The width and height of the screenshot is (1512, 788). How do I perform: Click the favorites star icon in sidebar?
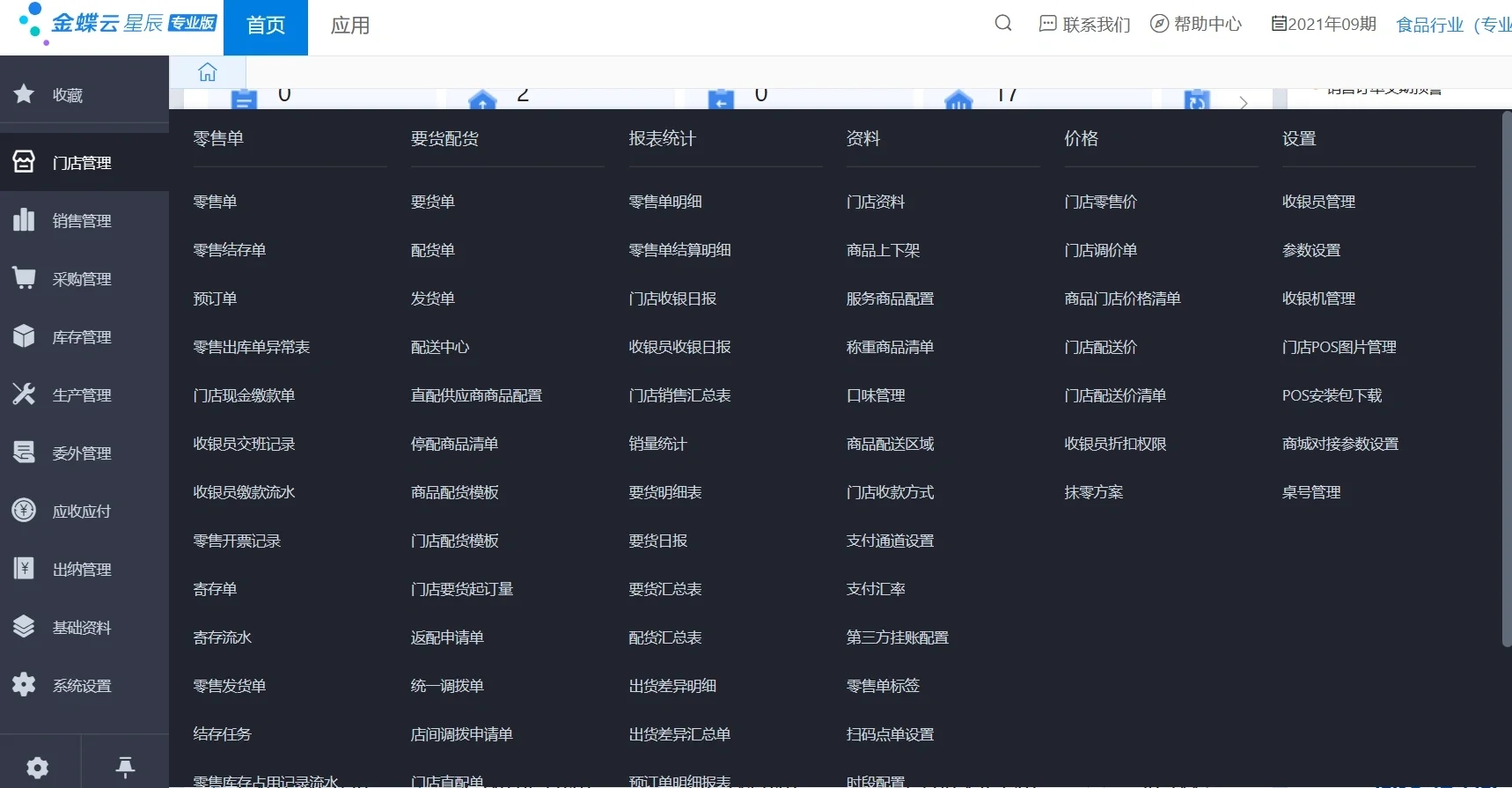(24, 94)
